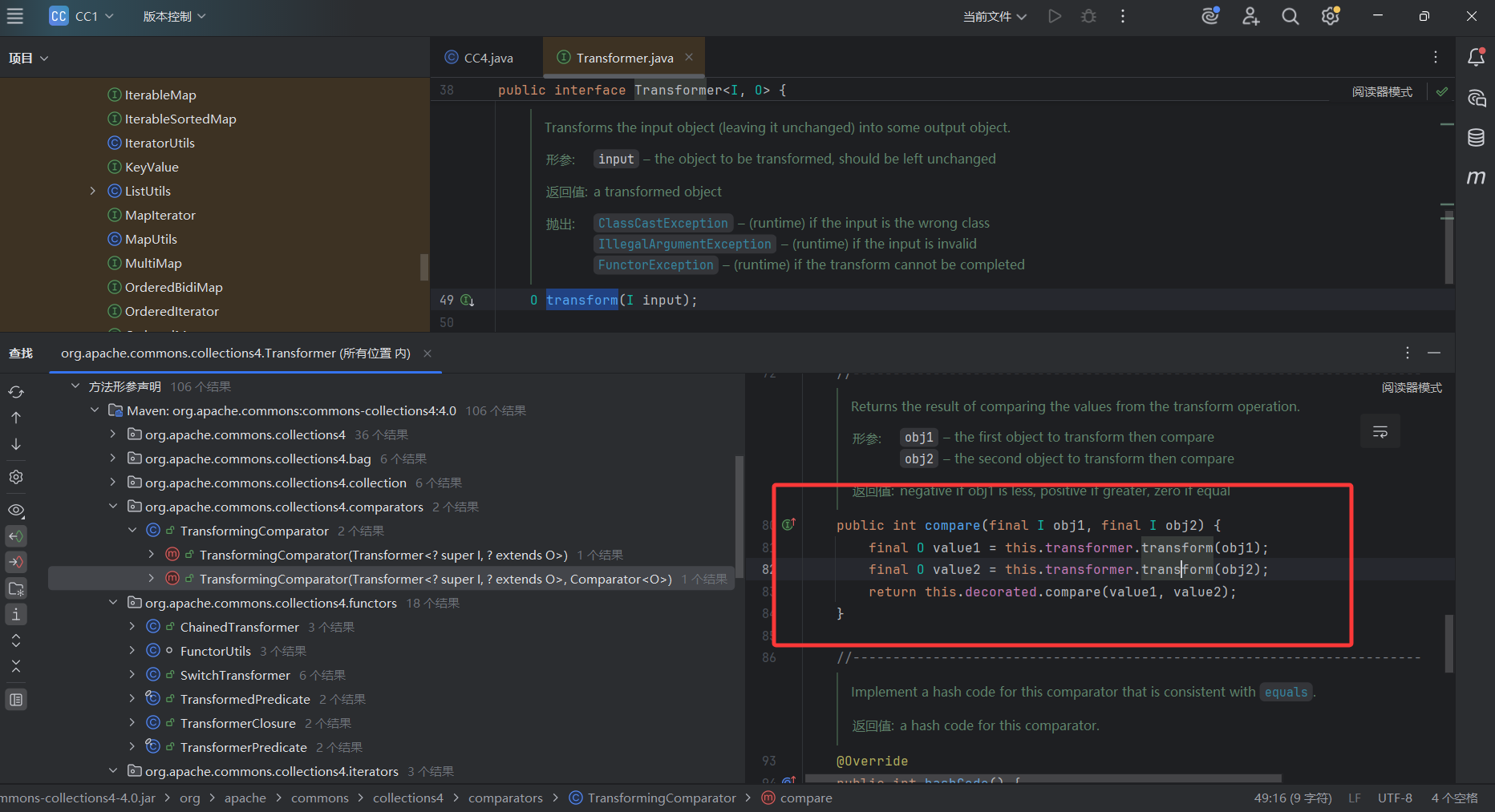1495x812 pixels.
Task: Click the Run button in the top toolbar
Action: click(1055, 16)
